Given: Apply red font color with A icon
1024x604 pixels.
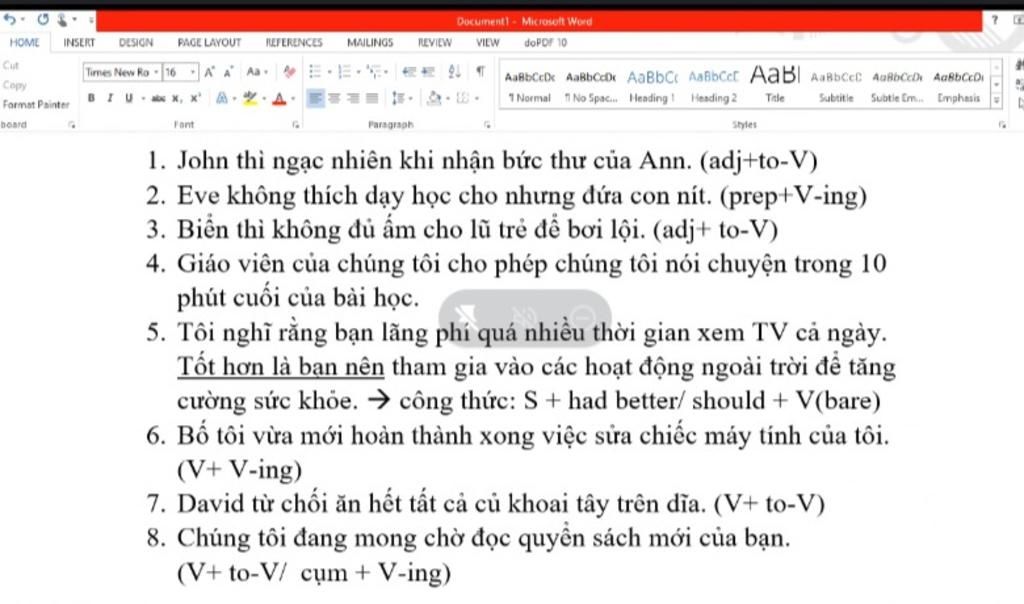Looking at the screenshot, I should point(280,99).
